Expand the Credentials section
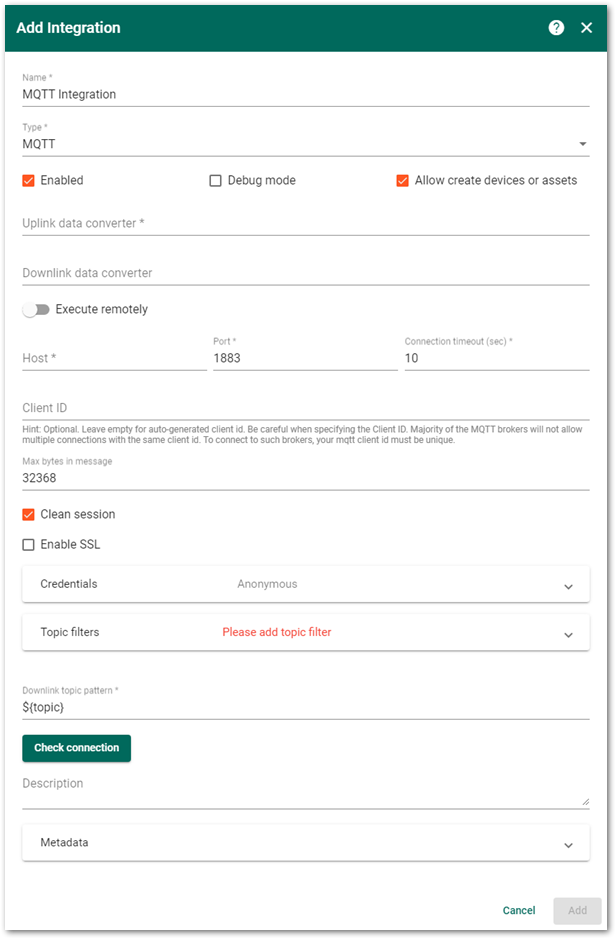Screen dimensions: 616x939 pos(569,585)
